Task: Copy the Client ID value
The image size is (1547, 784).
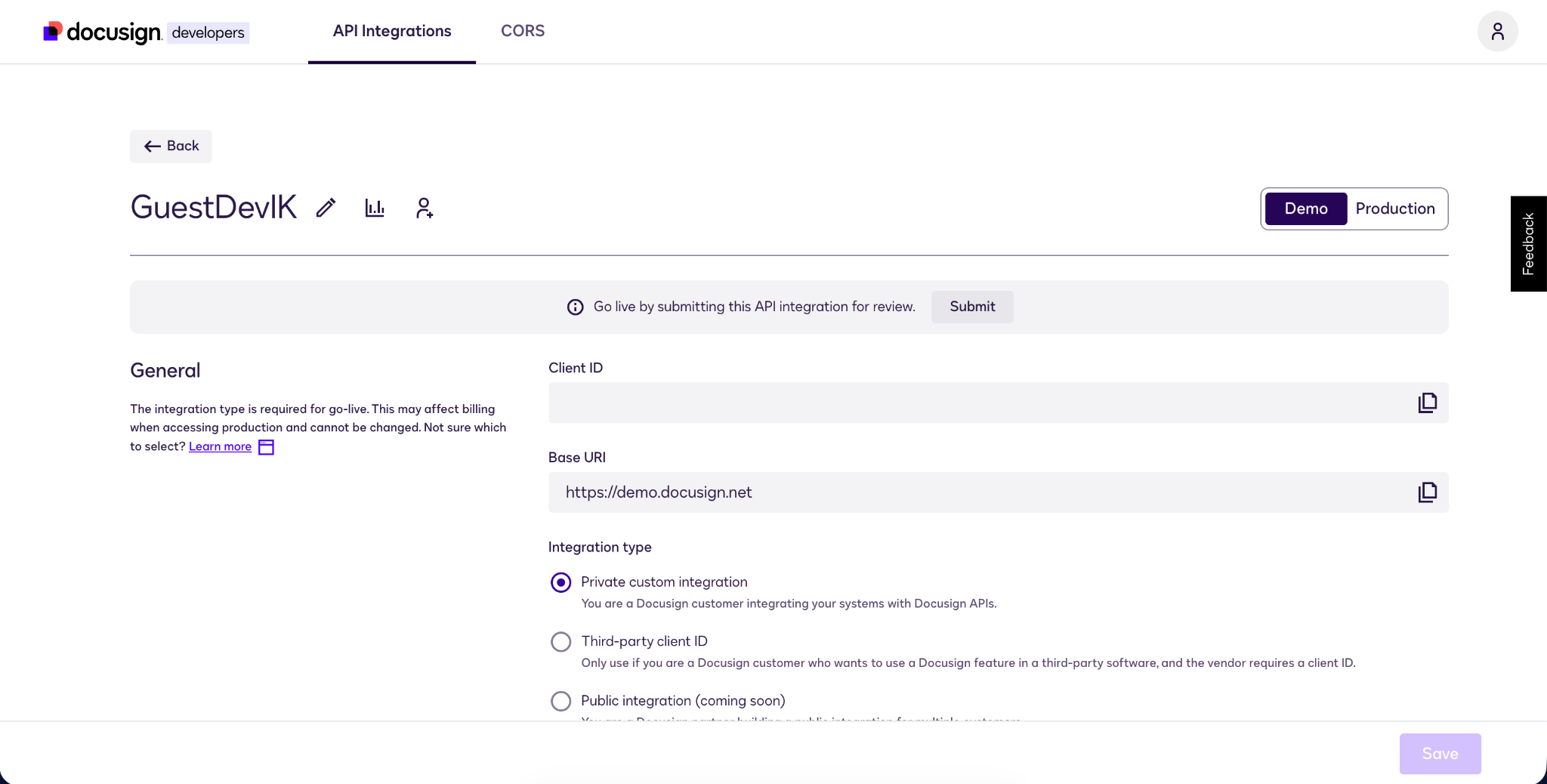Action: point(1427,403)
